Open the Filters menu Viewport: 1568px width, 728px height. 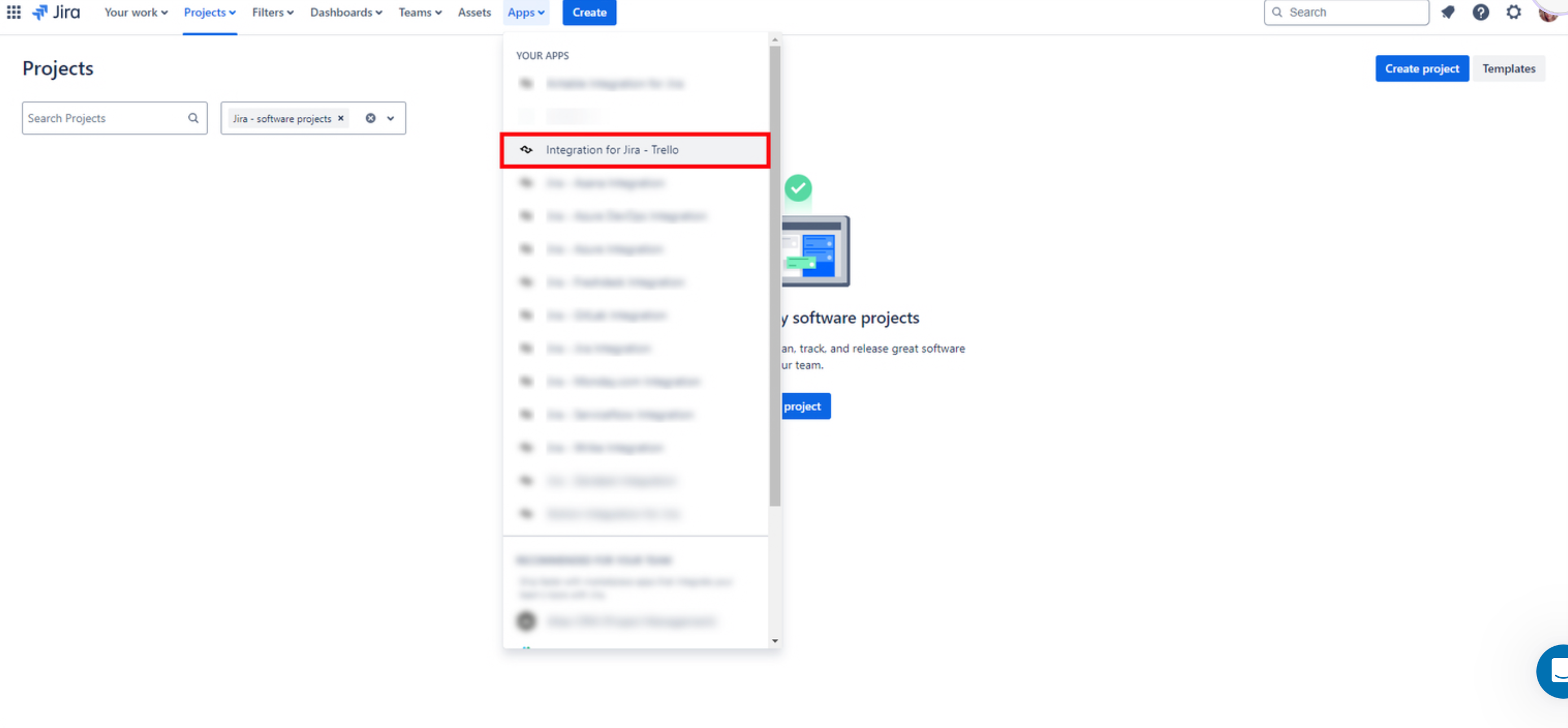click(x=273, y=12)
